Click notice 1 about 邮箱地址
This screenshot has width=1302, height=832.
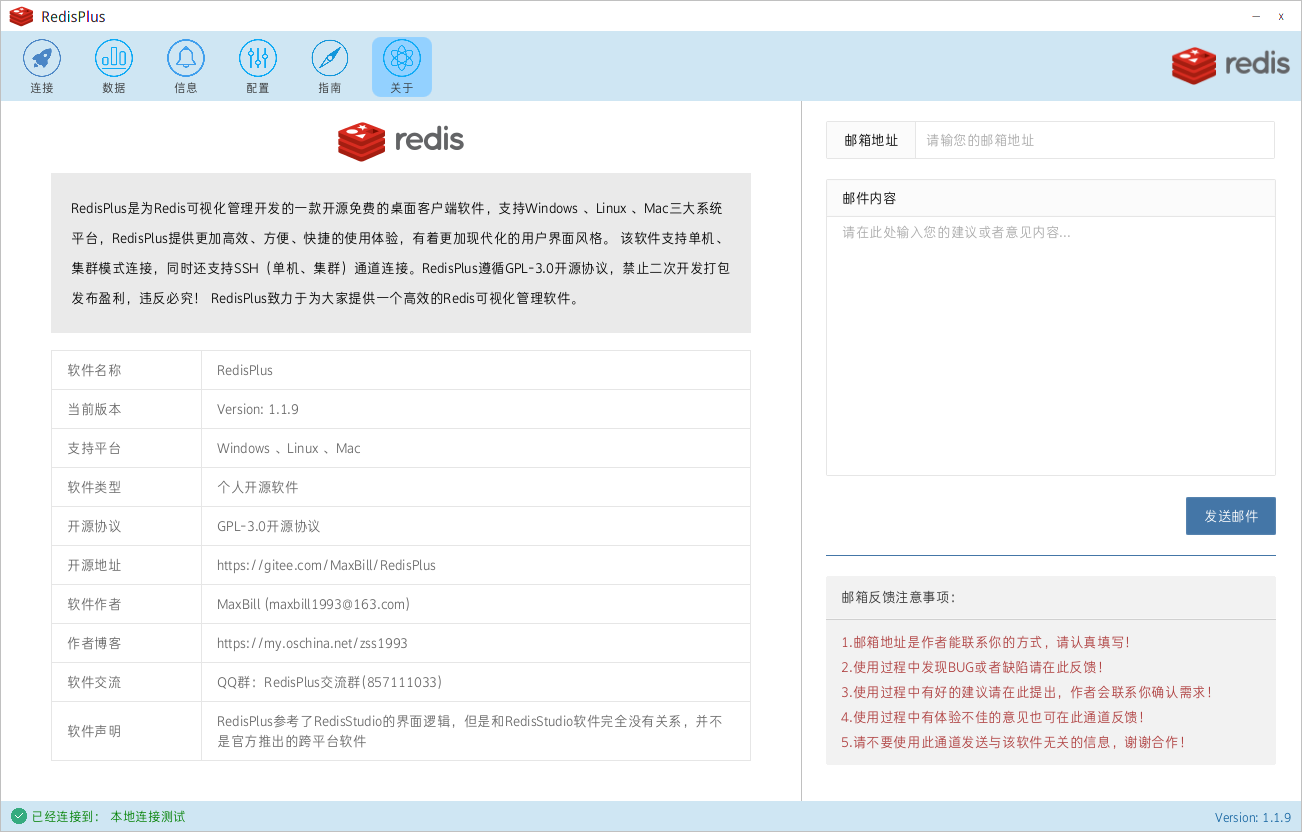(x=986, y=642)
